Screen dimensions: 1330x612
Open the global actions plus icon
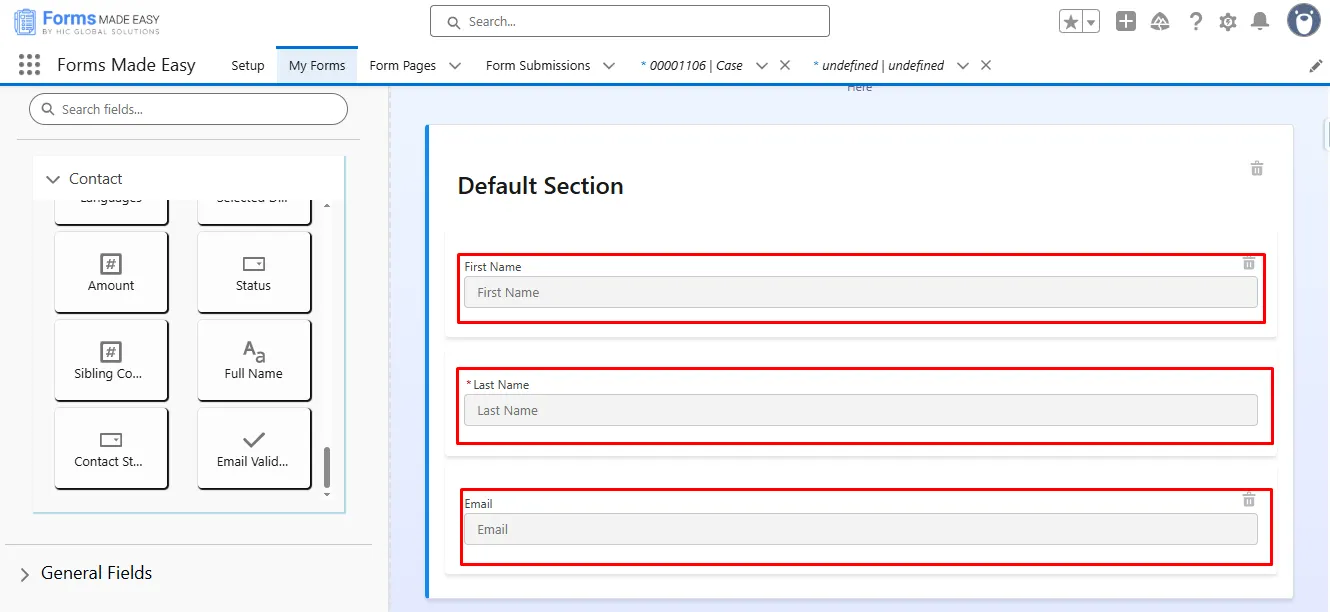point(1126,22)
